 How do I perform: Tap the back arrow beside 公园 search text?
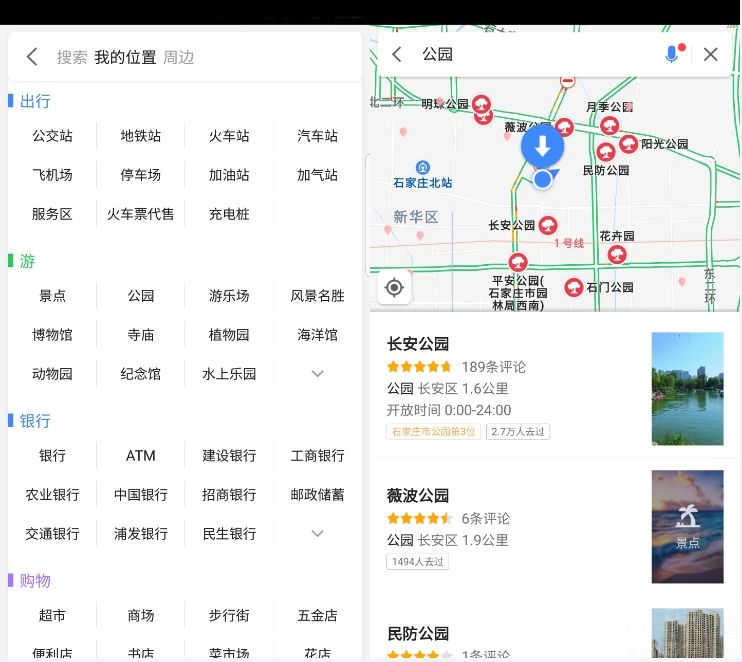click(x=397, y=54)
